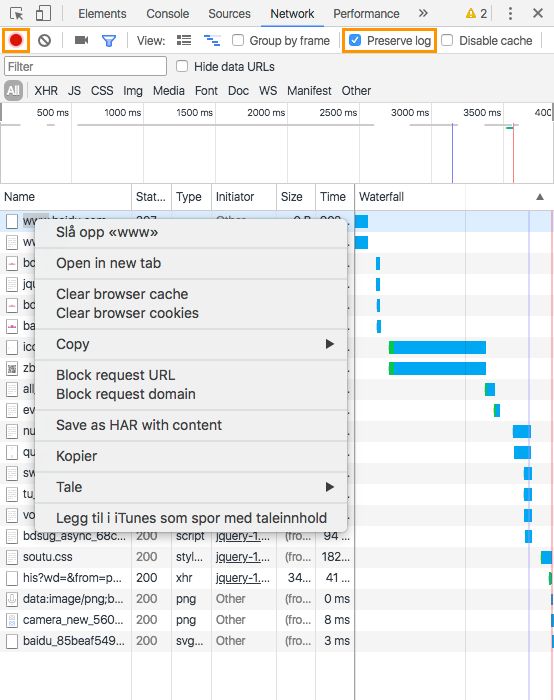Open jquery initiator link for soutu.css
Image resolution: width=554 pixels, height=700 pixels.
[243, 557]
